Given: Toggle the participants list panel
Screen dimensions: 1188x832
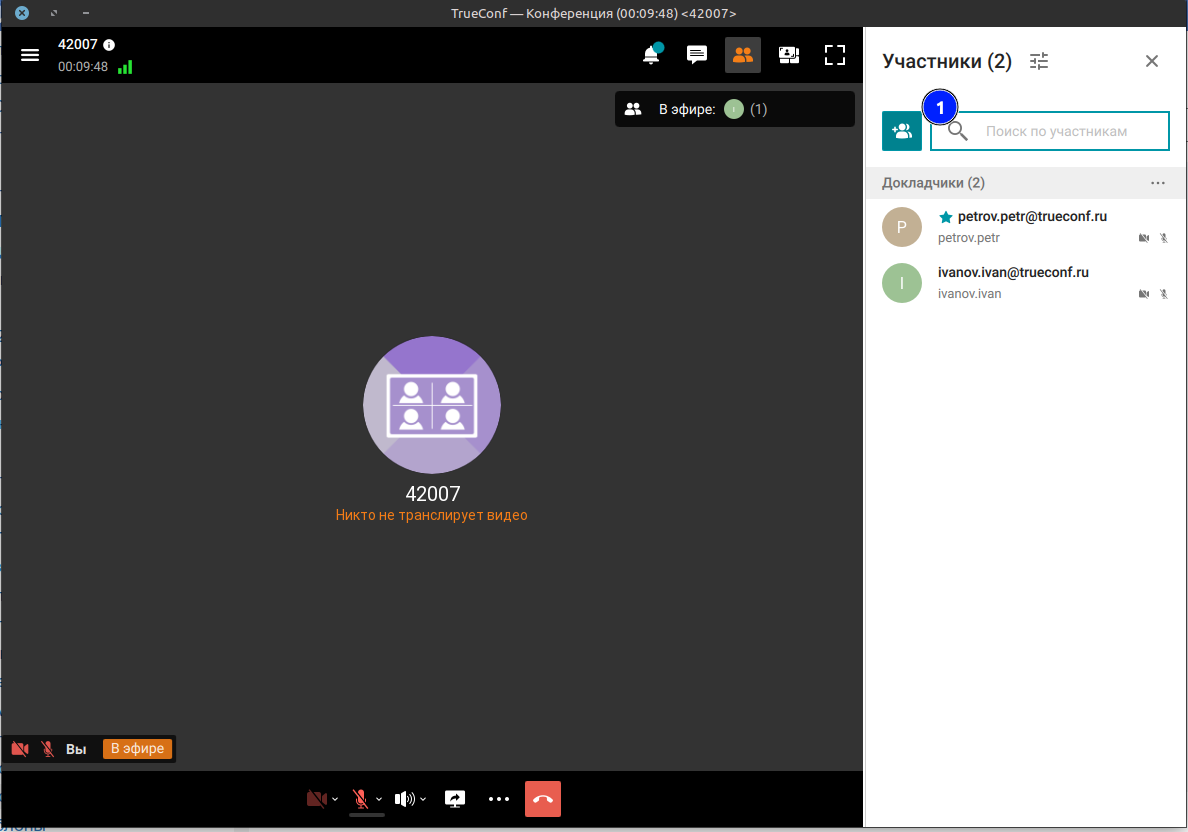Looking at the screenshot, I should [742, 55].
